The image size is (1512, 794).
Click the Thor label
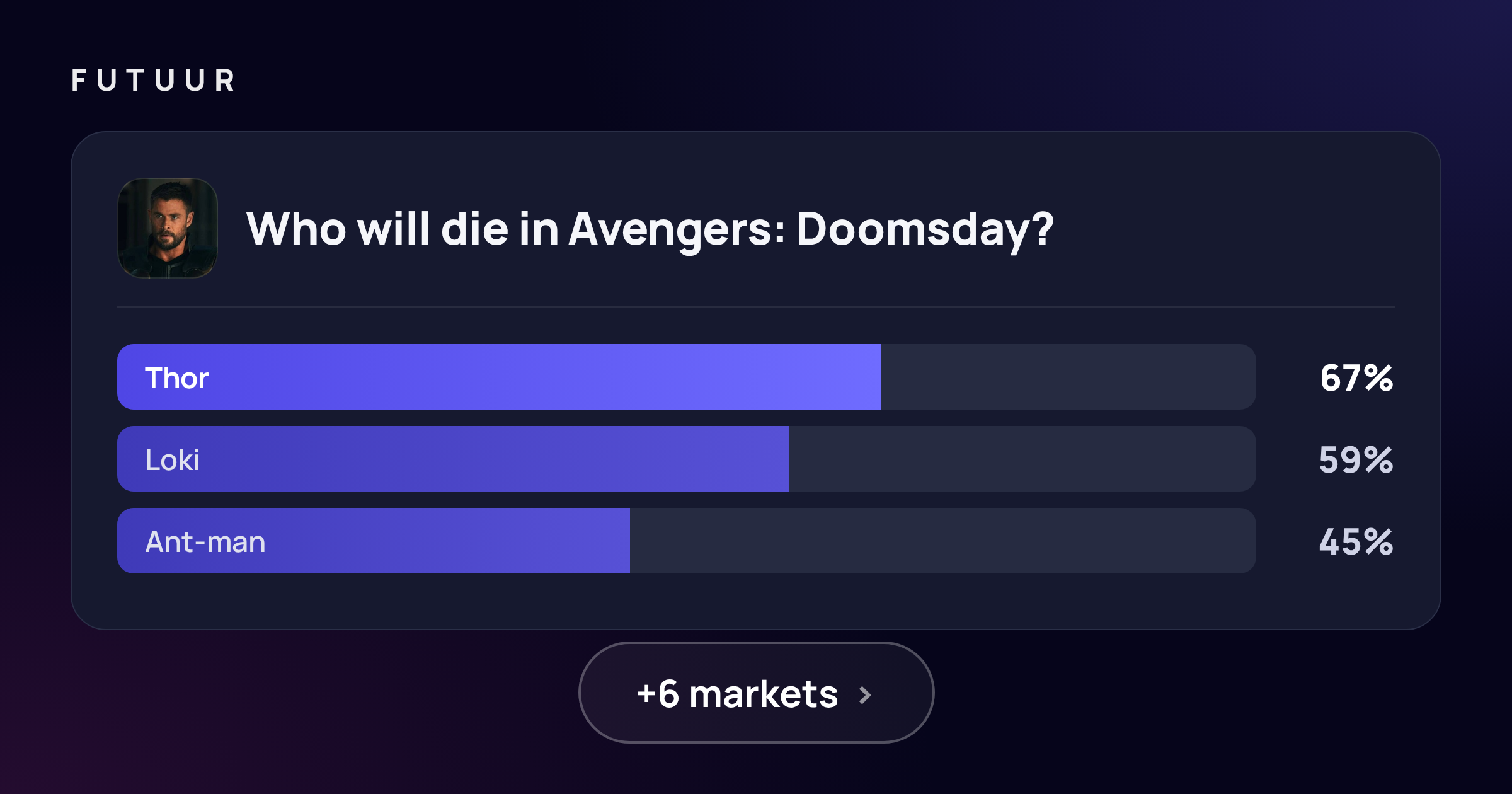(x=177, y=378)
